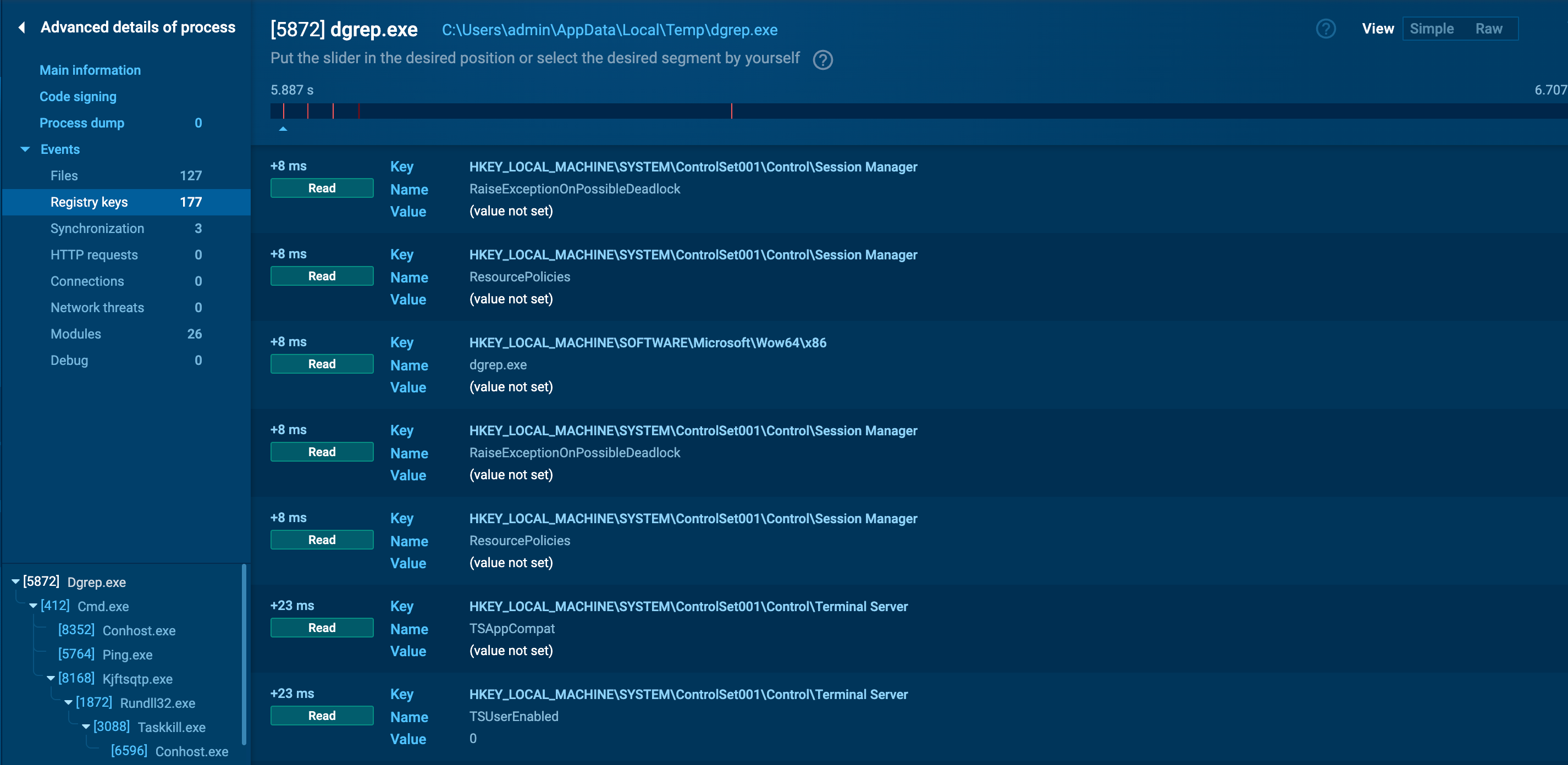
Task: Switch view mode to Raw
Action: (1488, 29)
